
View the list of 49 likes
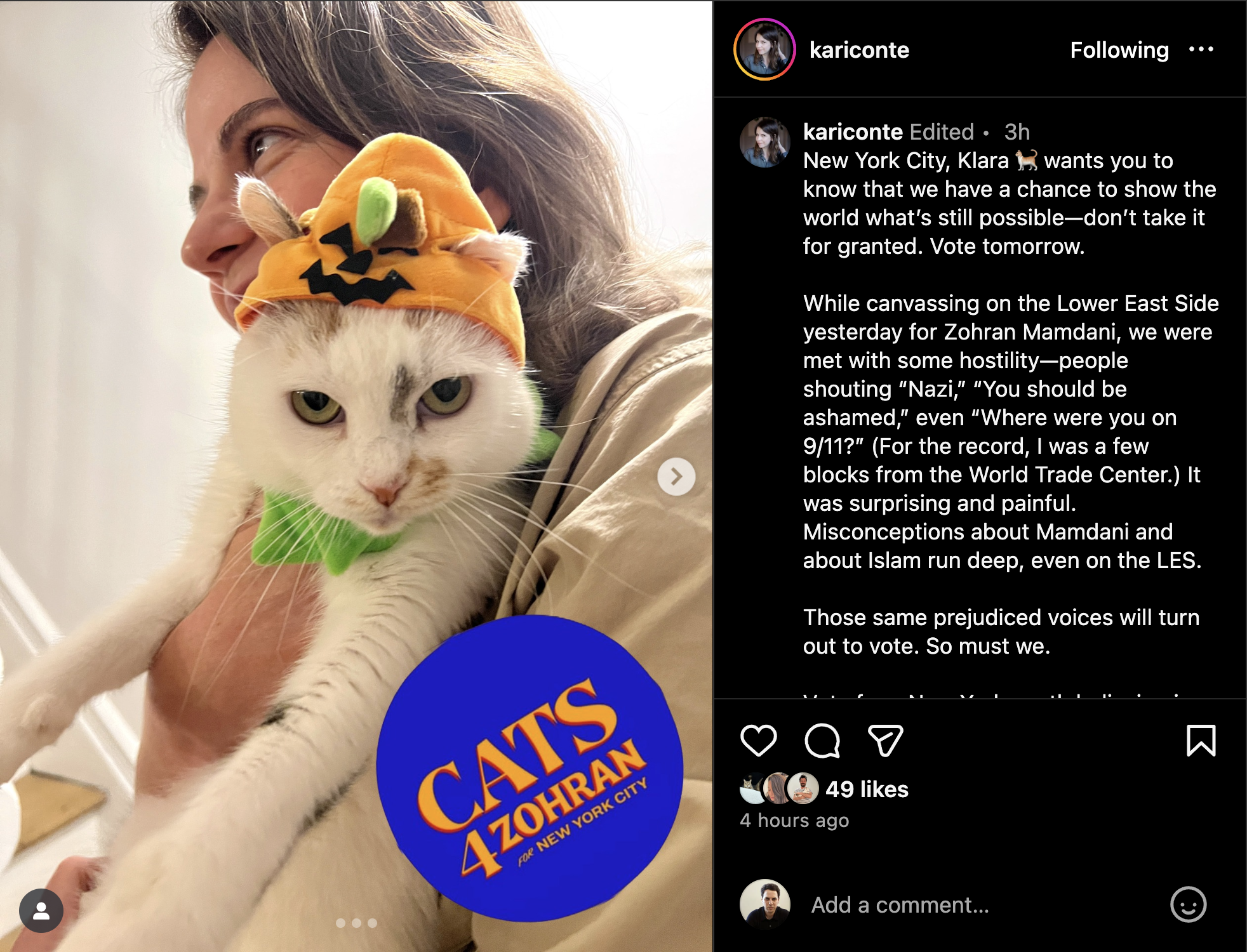tap(867, 789)
